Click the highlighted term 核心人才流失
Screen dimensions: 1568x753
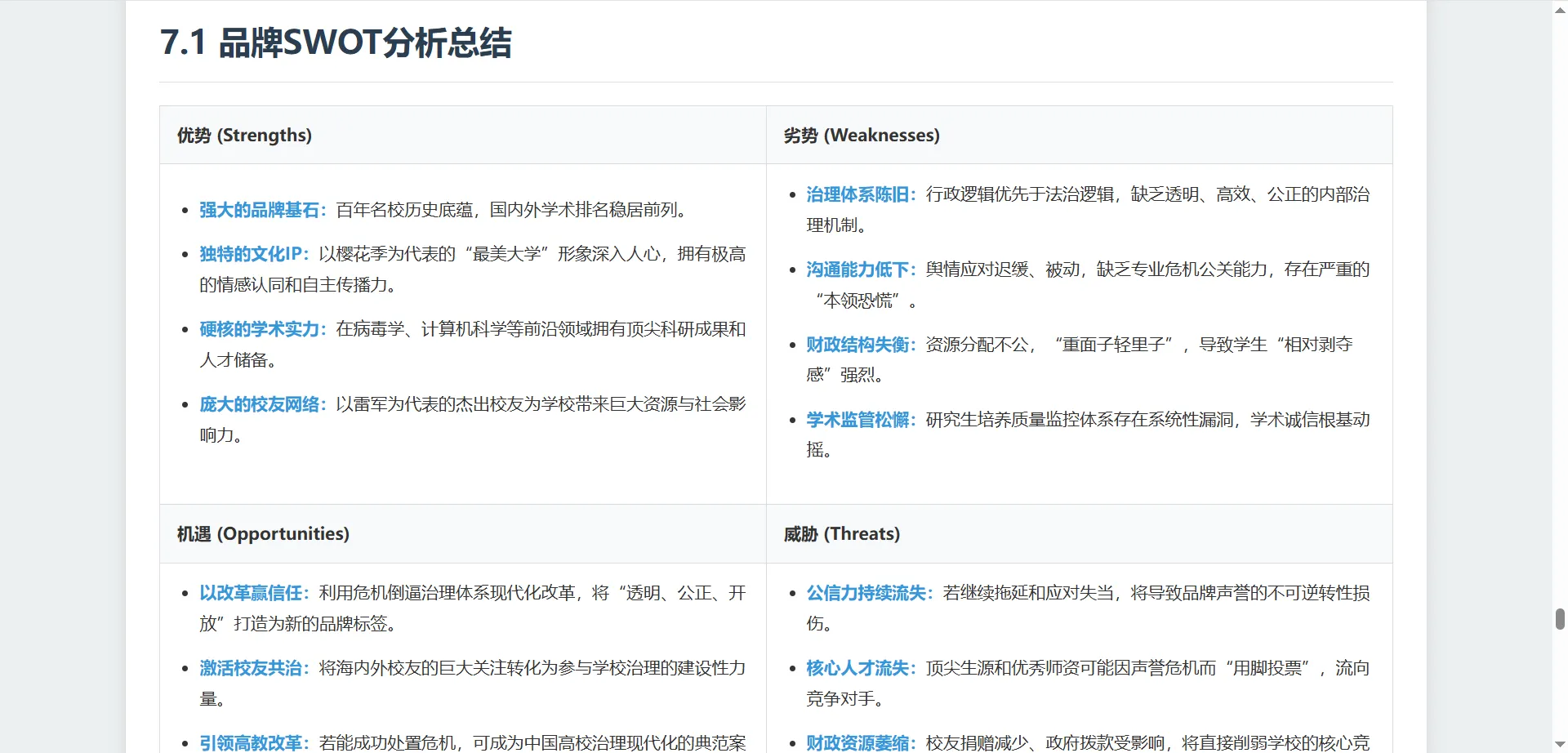(x=857, y=669)
